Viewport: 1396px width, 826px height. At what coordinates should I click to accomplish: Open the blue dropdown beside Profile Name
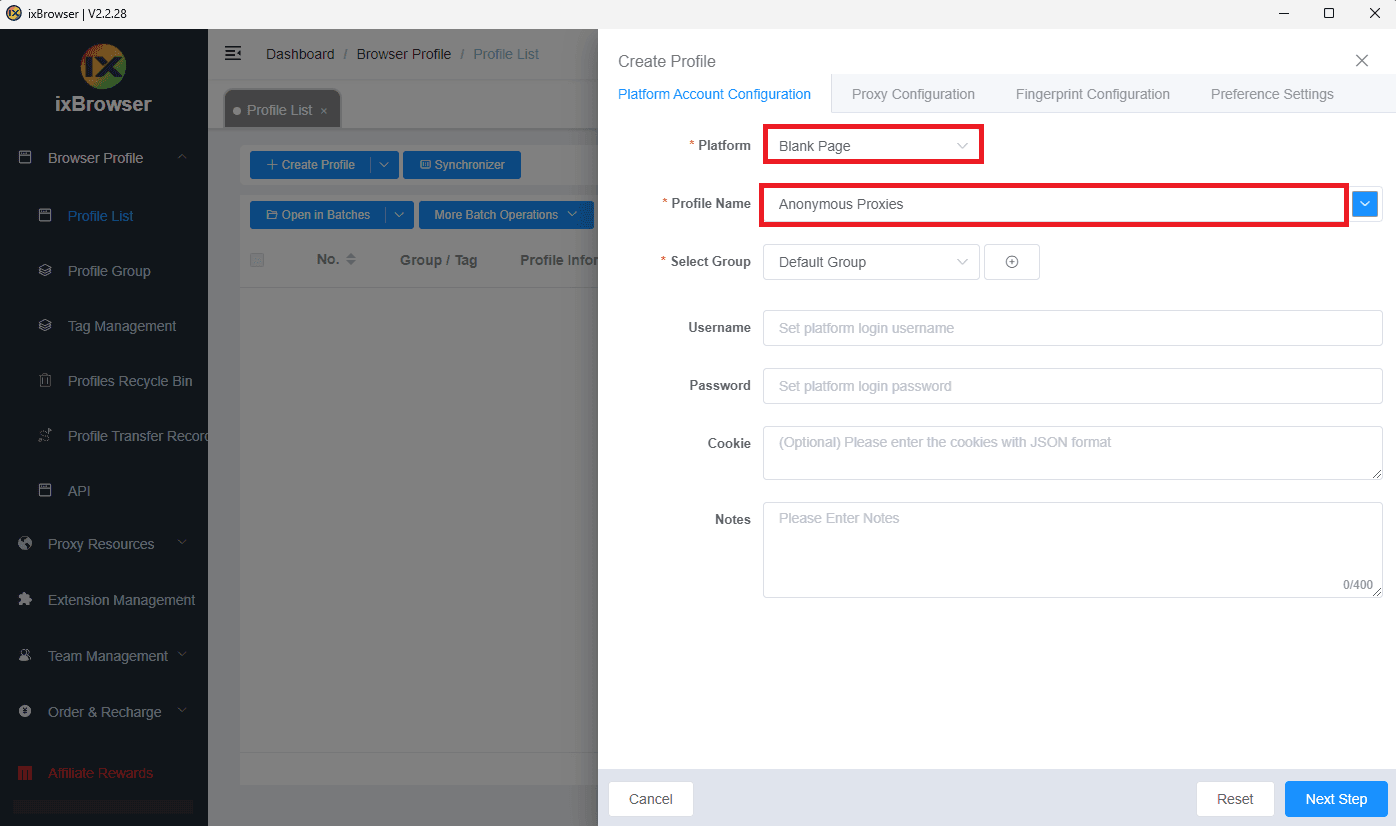click(1364, 203)
